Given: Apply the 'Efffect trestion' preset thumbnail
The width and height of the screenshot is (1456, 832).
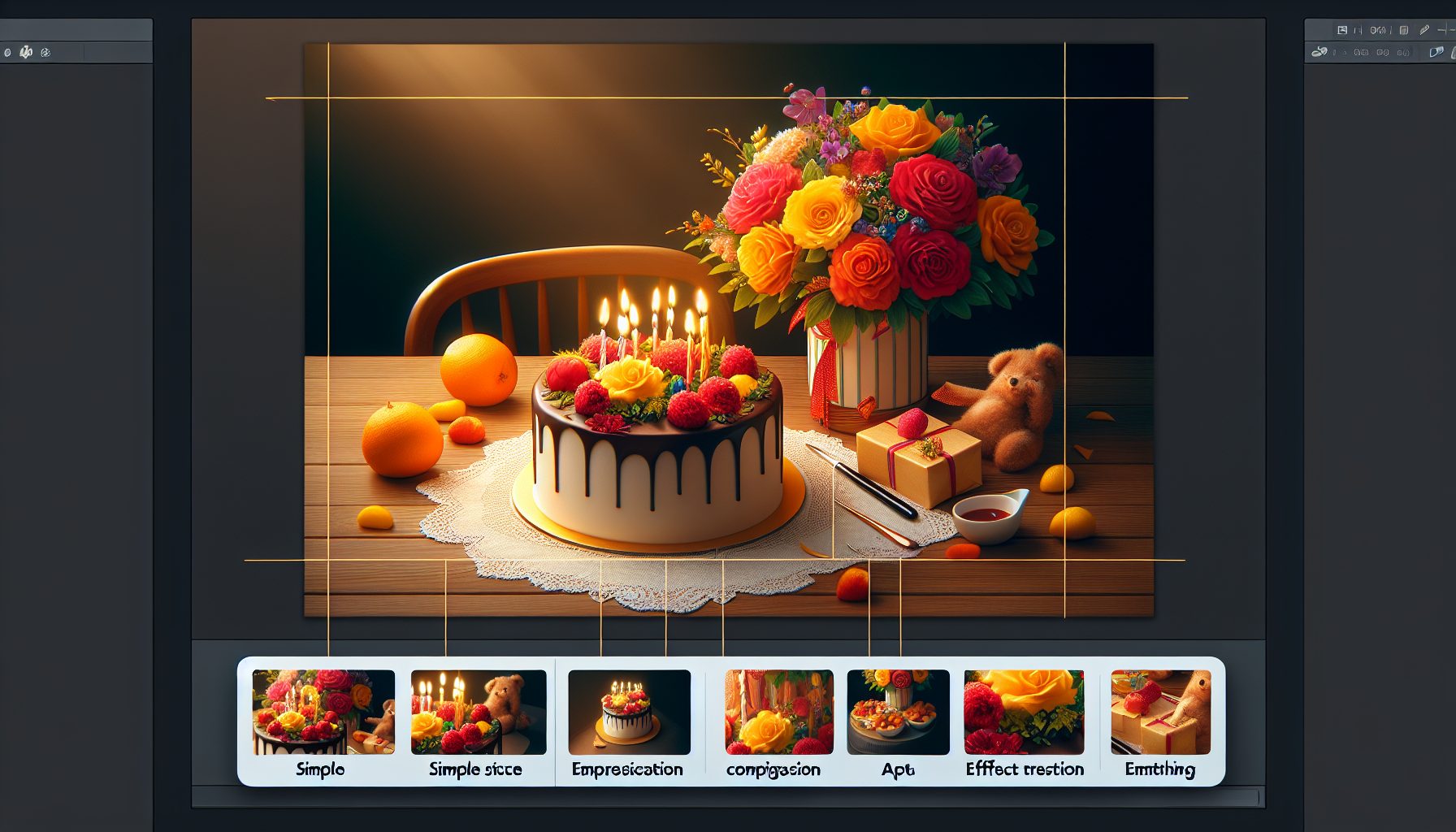Looking at the screenshot, I should (1024, 712).
